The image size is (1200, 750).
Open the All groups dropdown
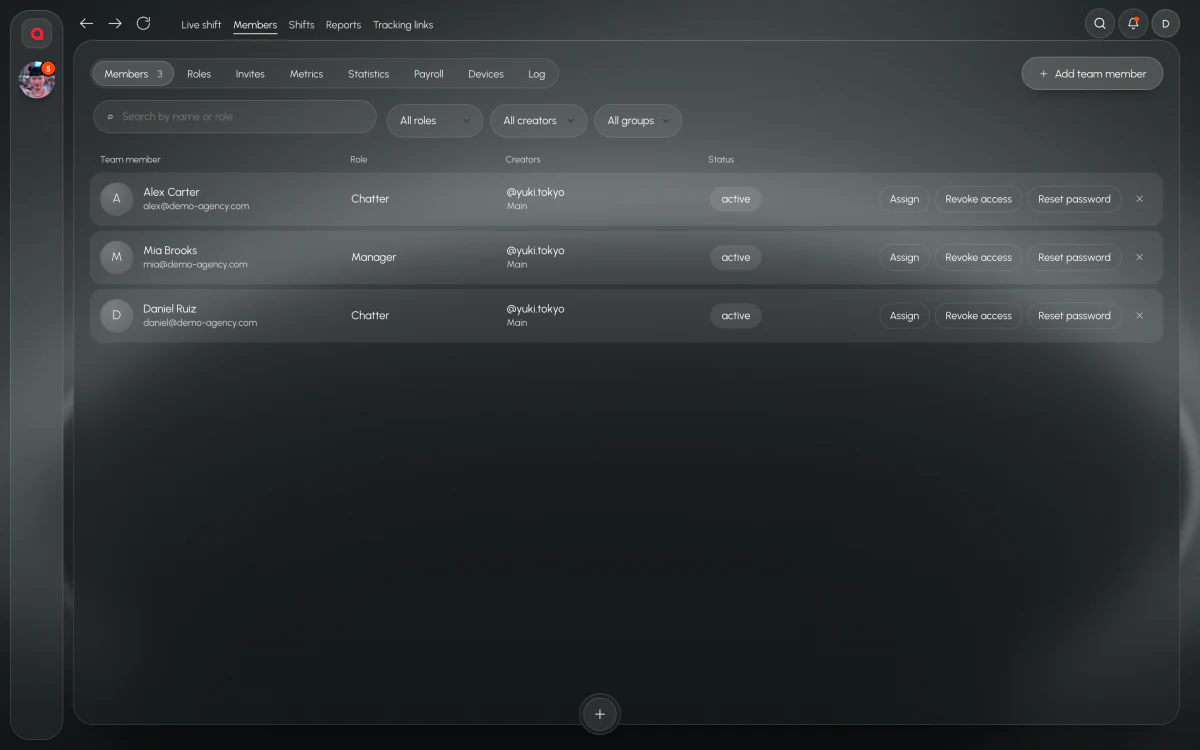[x=638, y=121]
